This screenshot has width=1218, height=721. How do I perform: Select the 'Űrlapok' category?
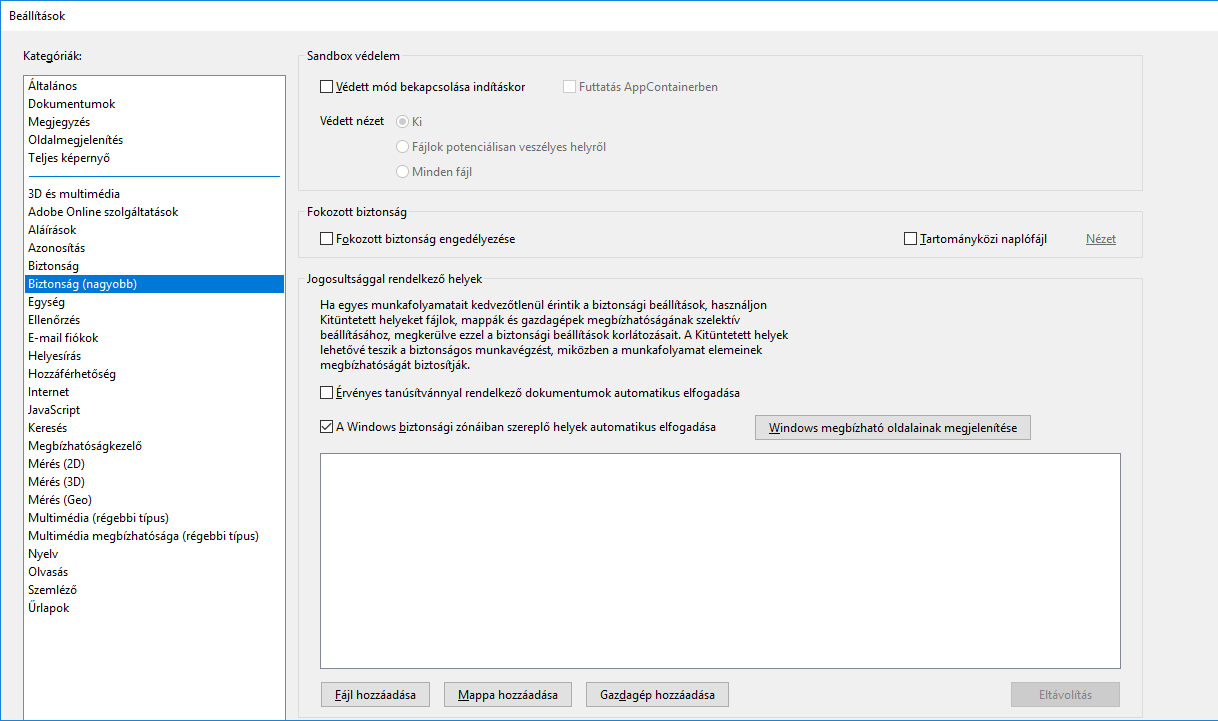pos(49,608)
